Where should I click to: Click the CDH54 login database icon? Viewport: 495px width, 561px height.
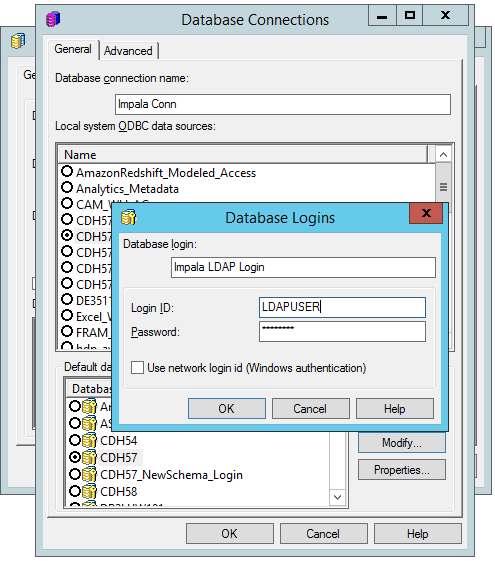[89, 440]
